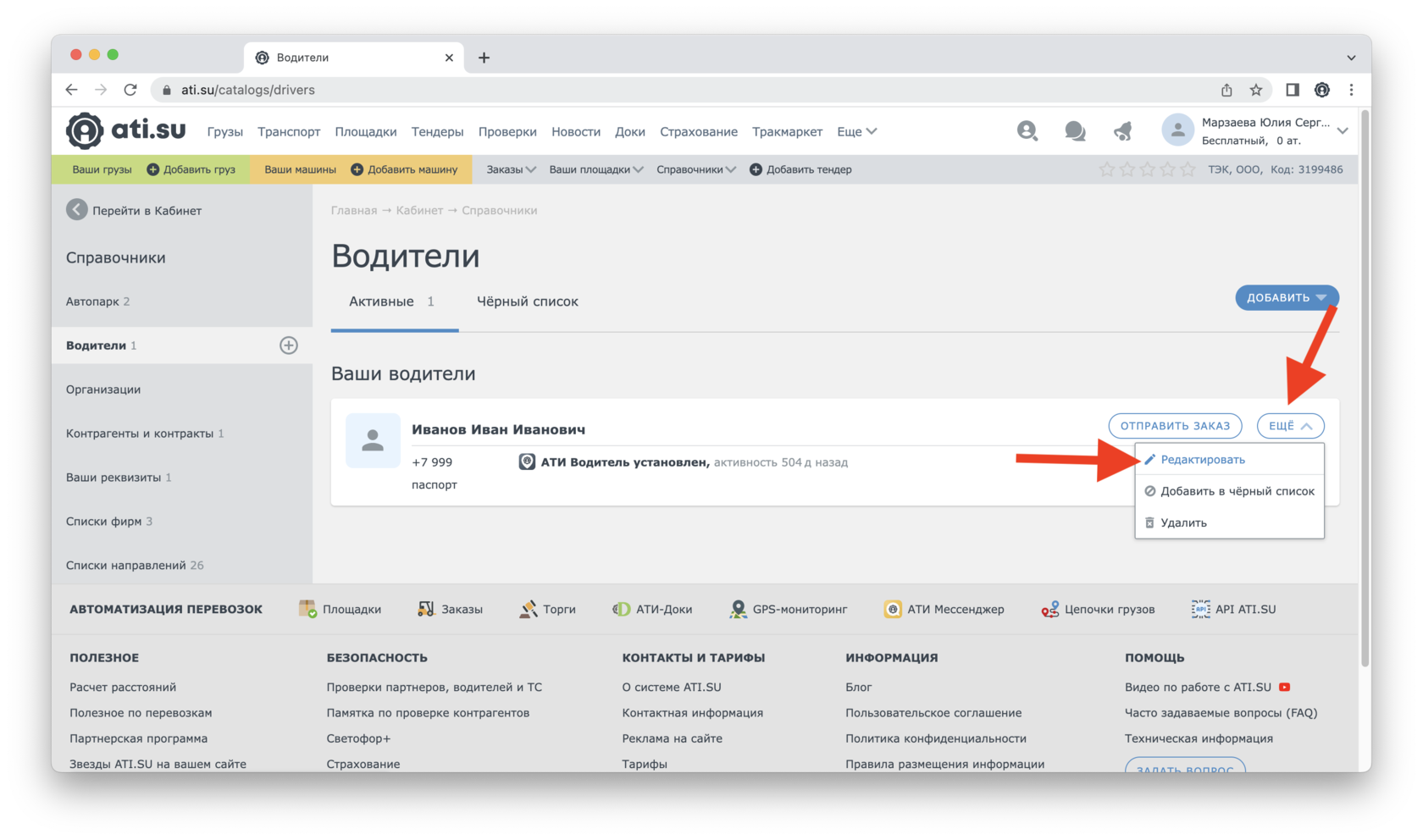Click the Торги gavel icon
This screenshot has width=1423, height=840.
[528, 609]
